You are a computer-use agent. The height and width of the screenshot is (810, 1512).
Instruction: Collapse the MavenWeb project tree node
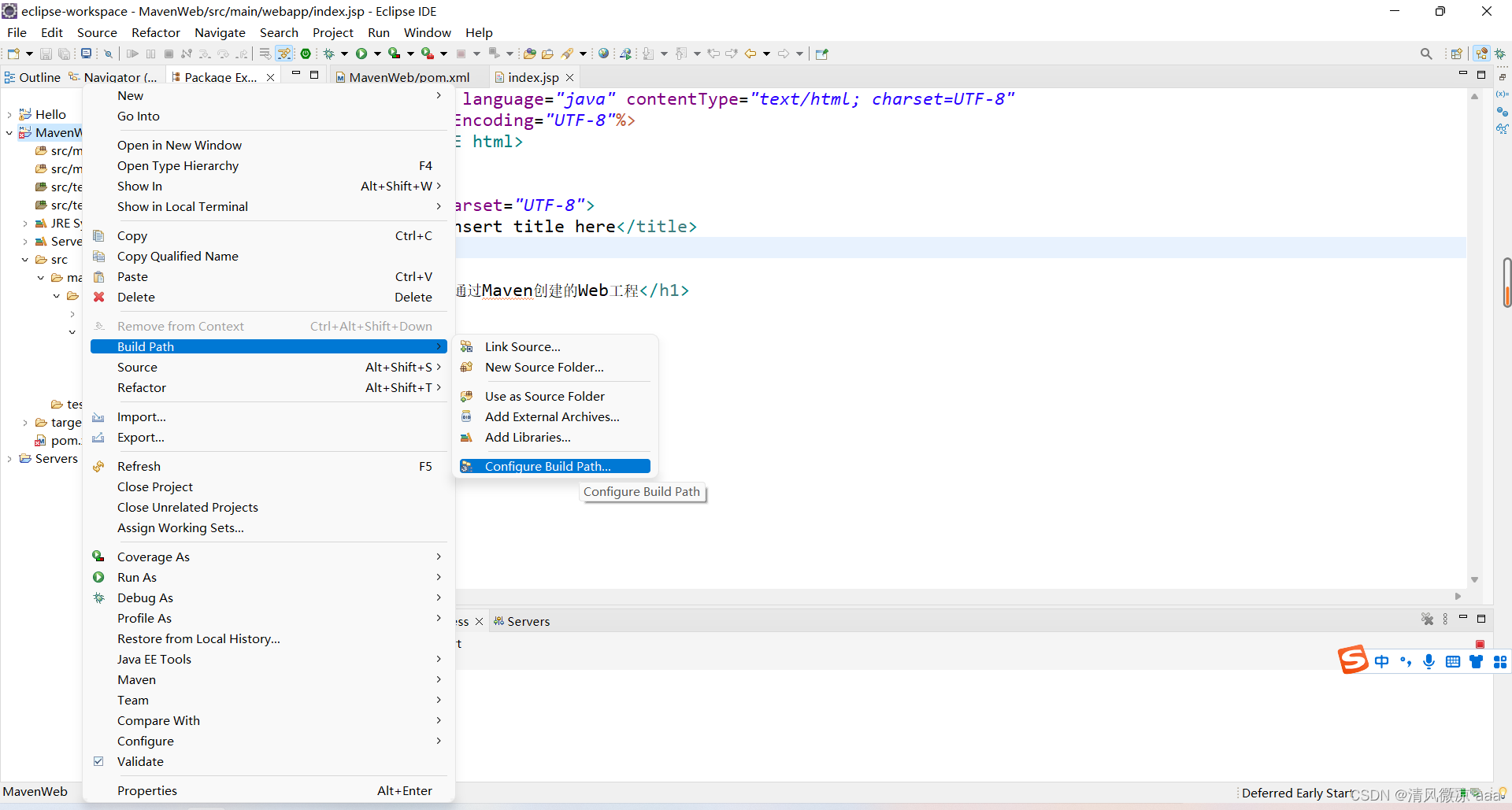[x=9, y=132]
